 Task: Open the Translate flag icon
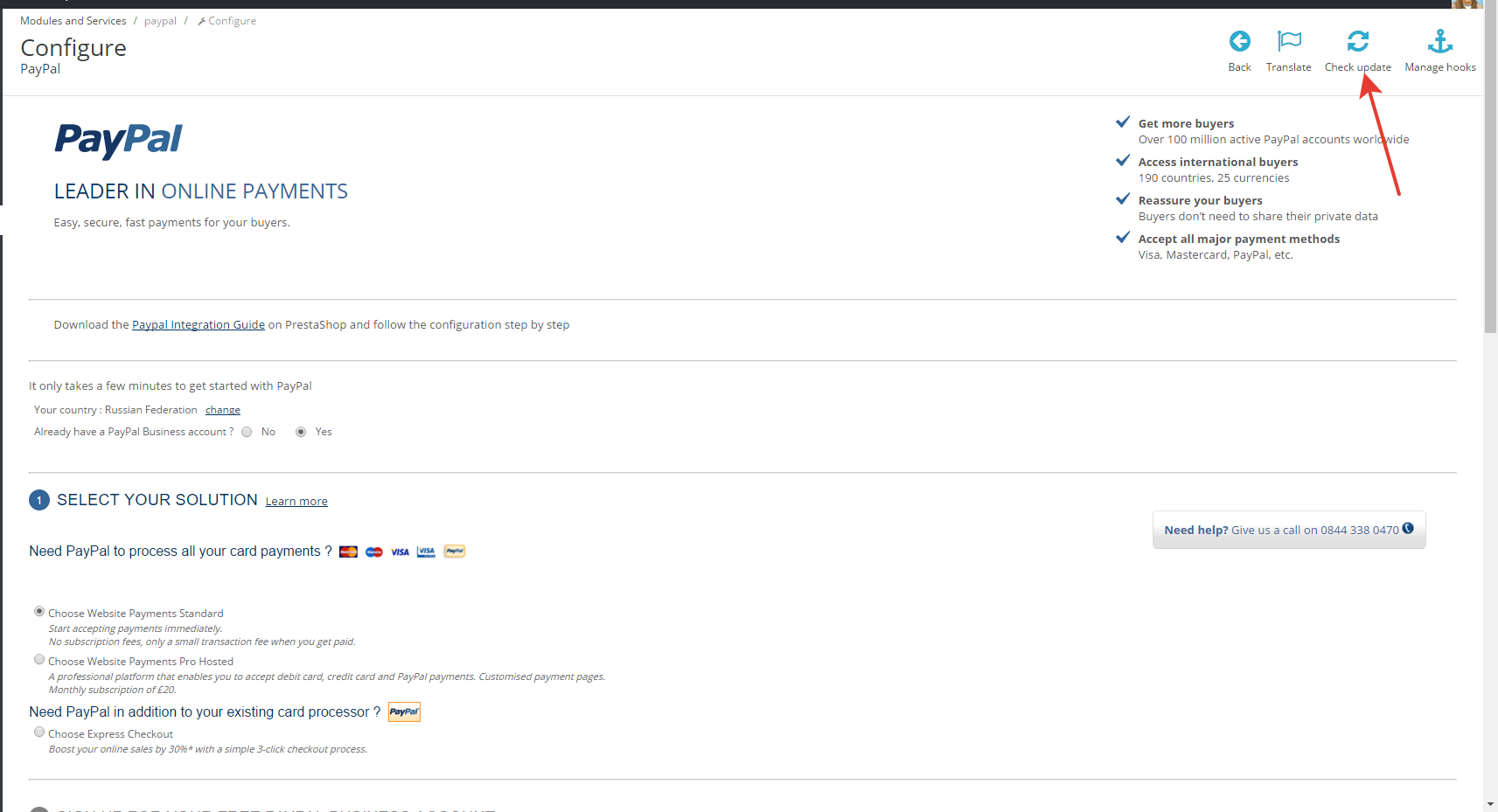(x=1289, y=41)
